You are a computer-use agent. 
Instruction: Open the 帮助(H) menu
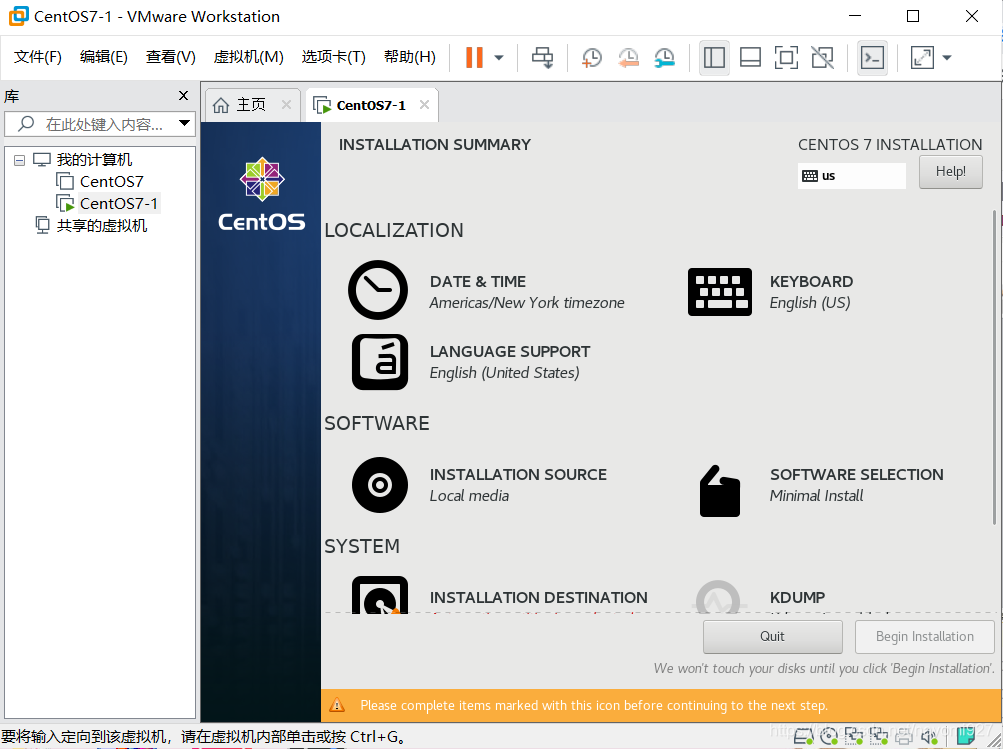[x=409, y=57]
